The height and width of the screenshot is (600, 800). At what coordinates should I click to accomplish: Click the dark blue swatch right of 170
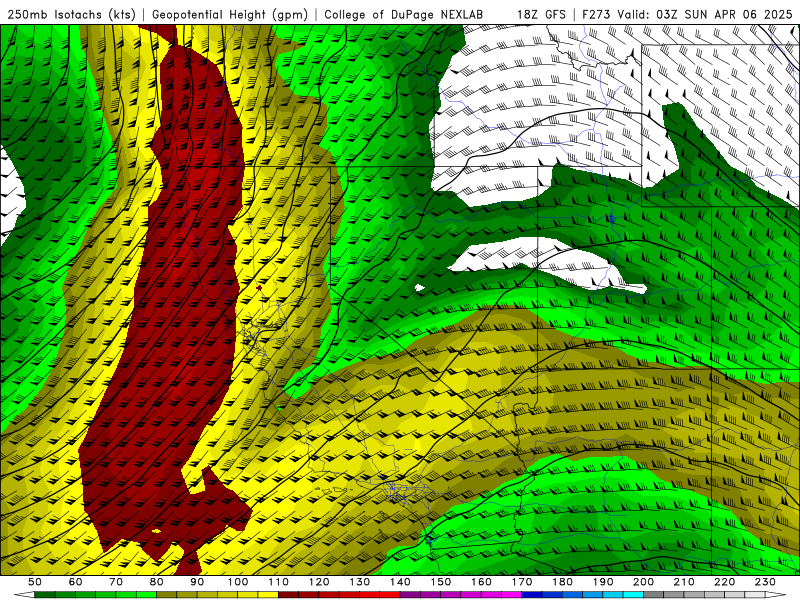pyautogui.click(x=532, y=595)
